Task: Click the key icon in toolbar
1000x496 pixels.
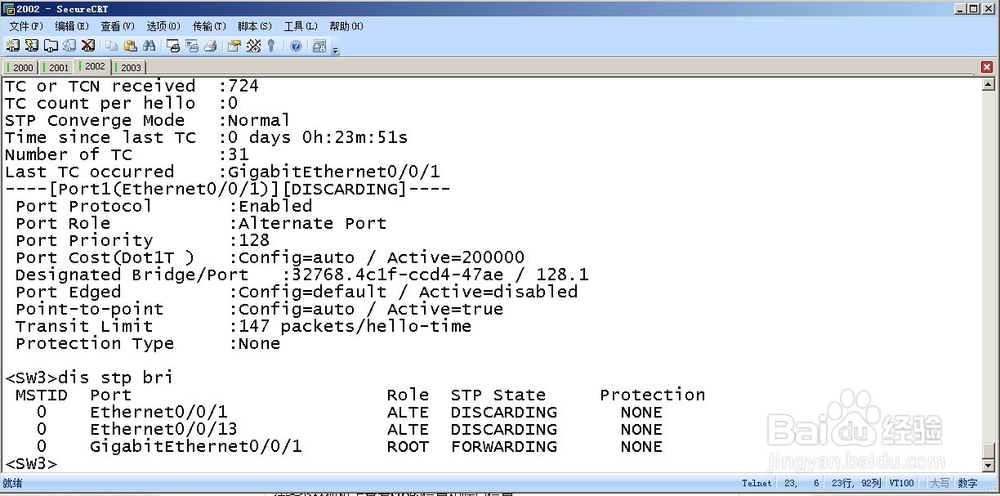Action: (x=271, y=46)
